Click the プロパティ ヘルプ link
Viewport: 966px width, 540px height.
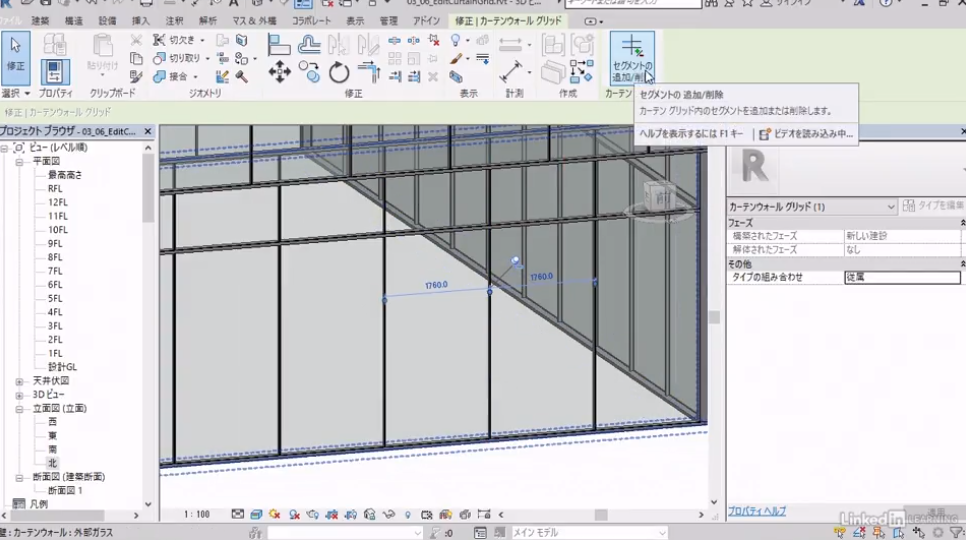pos(756,511)
